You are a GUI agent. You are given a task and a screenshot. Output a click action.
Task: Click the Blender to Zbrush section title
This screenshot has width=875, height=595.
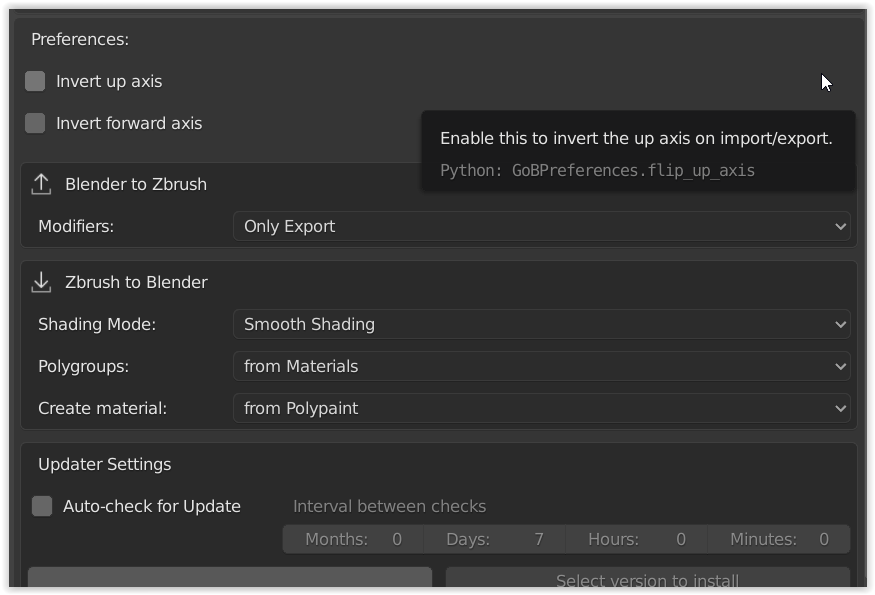click(136, 184)
